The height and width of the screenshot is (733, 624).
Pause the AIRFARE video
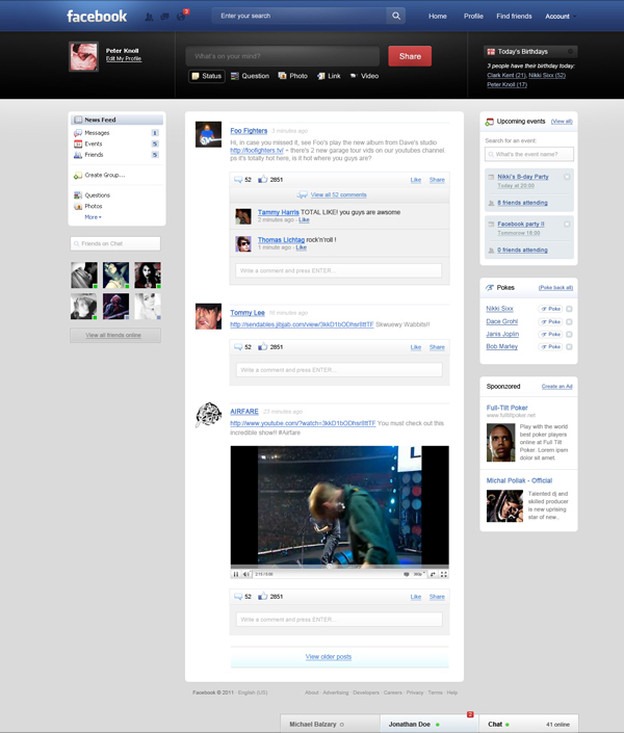[236, 574]
